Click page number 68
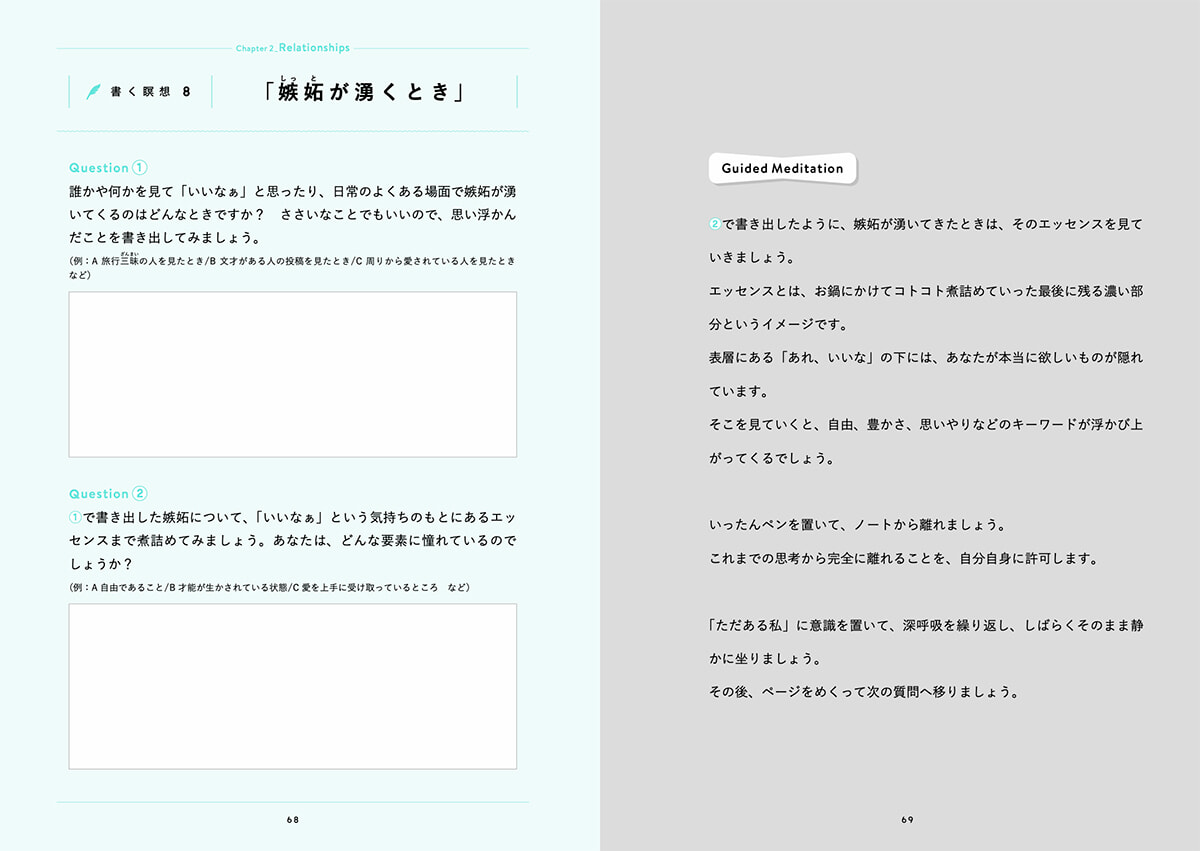Screen dimensions: 1200x851 [292, 819]
